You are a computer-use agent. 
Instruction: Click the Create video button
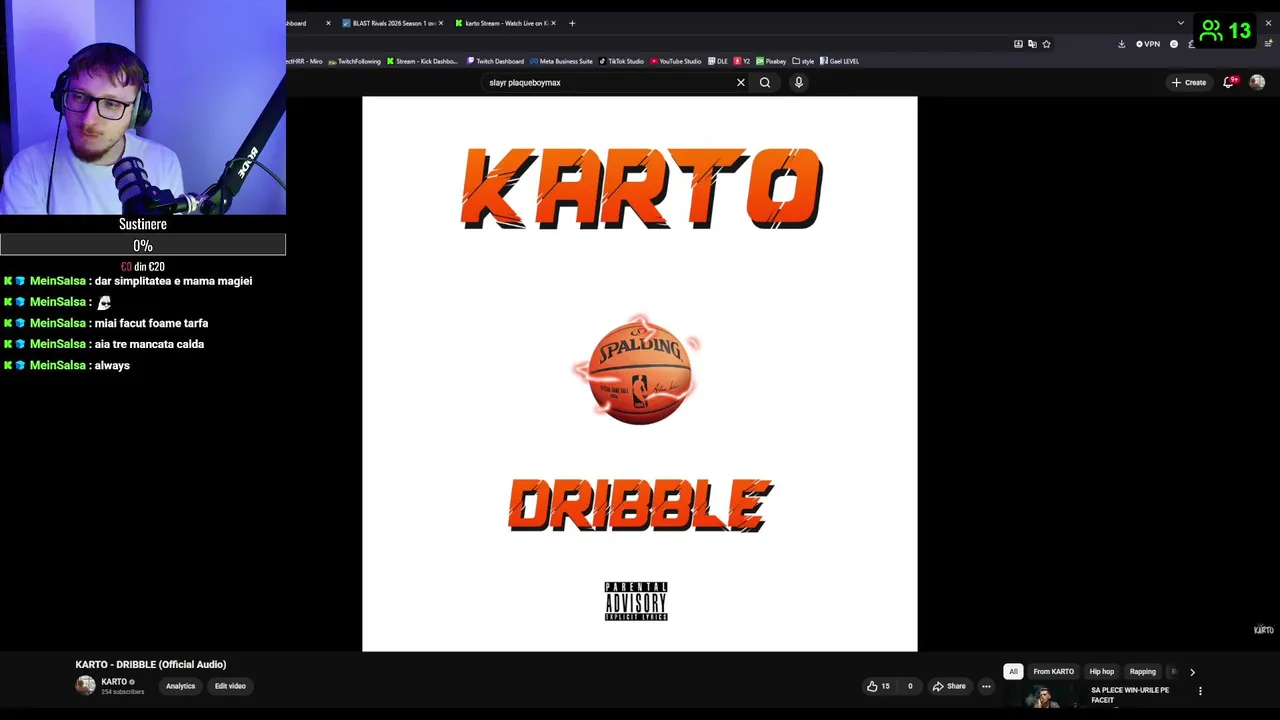tap(1189, 82)
